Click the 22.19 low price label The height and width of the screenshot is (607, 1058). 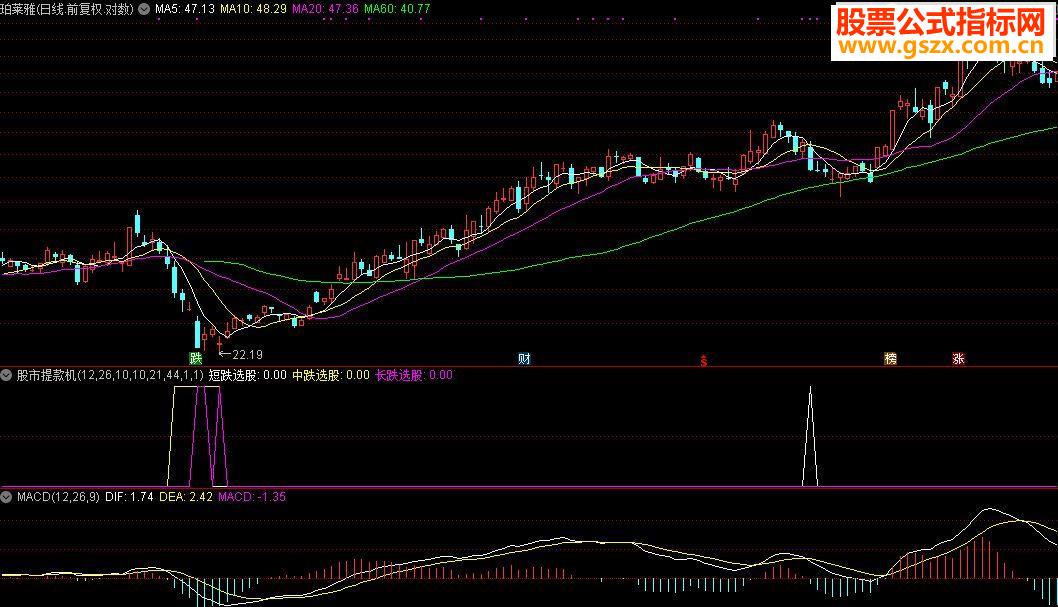(x=247, y=354)
